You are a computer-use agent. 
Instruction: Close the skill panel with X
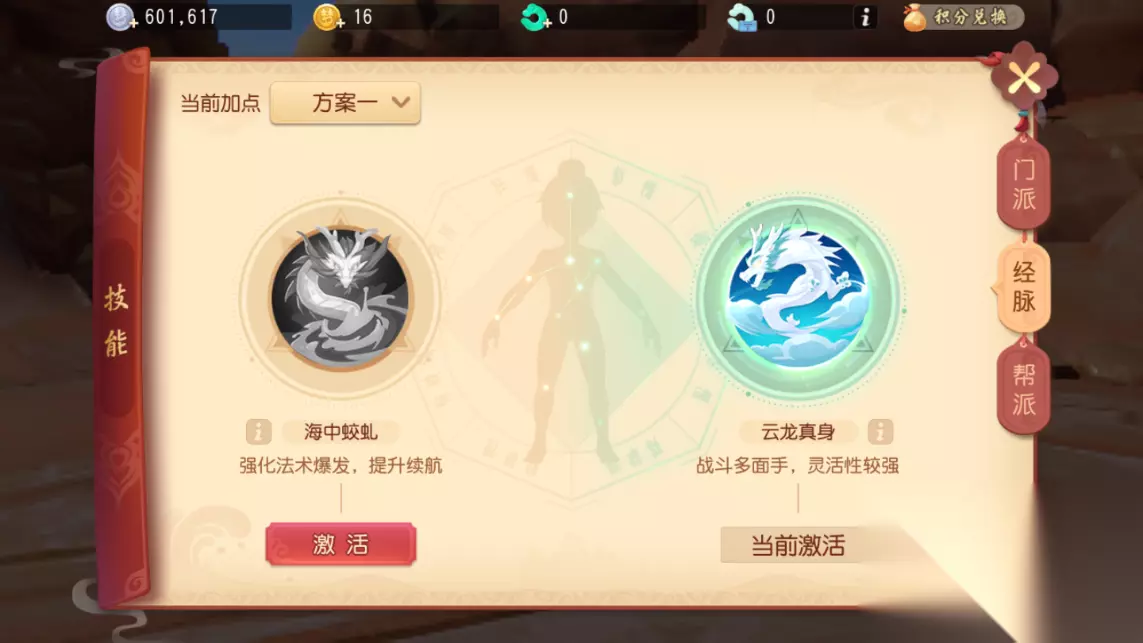click(x=1024, y=77)
